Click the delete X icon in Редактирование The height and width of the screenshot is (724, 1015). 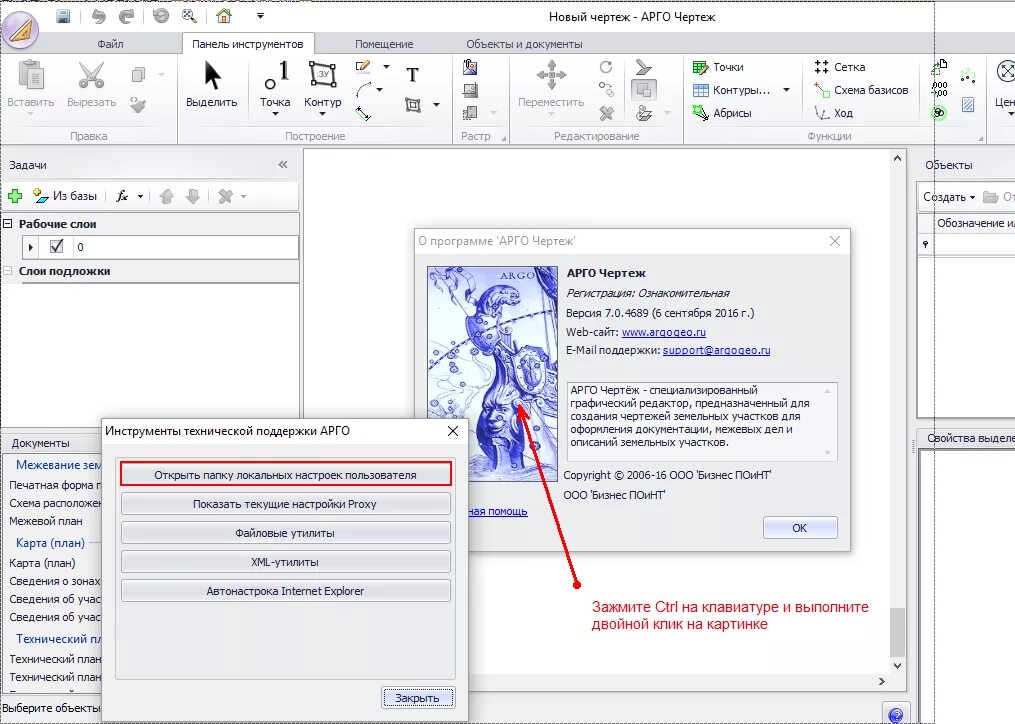coord(607,113)
